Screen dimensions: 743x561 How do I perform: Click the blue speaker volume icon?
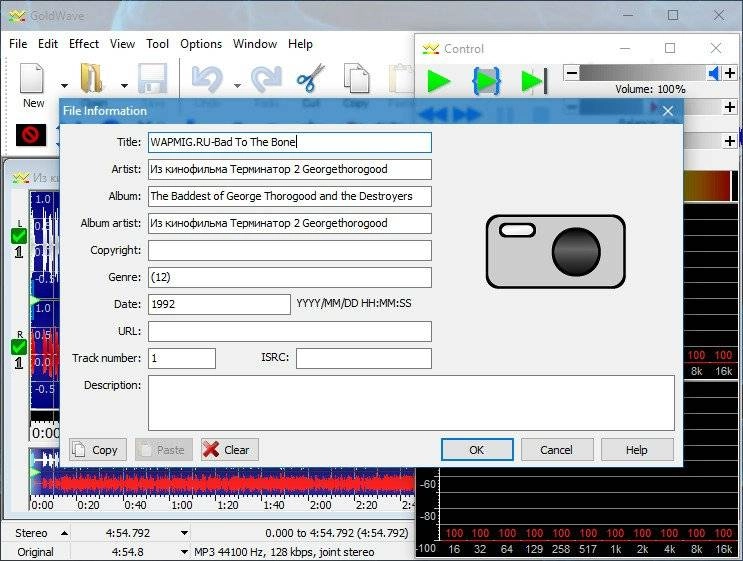click(x=714, y=73)
